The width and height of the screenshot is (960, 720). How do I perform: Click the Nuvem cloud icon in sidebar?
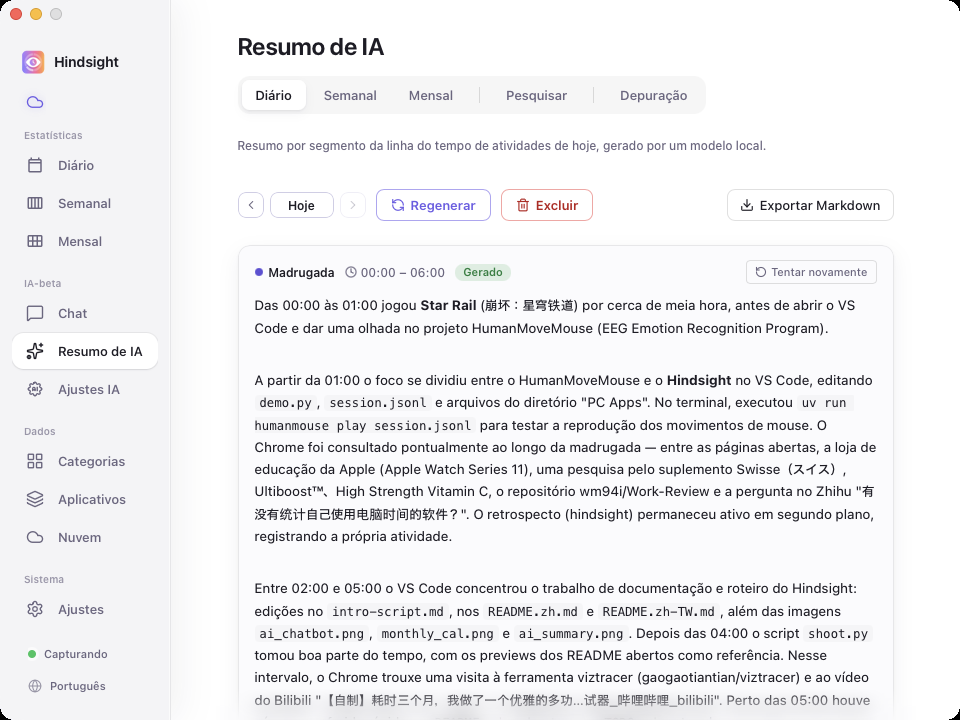[35, 538]
